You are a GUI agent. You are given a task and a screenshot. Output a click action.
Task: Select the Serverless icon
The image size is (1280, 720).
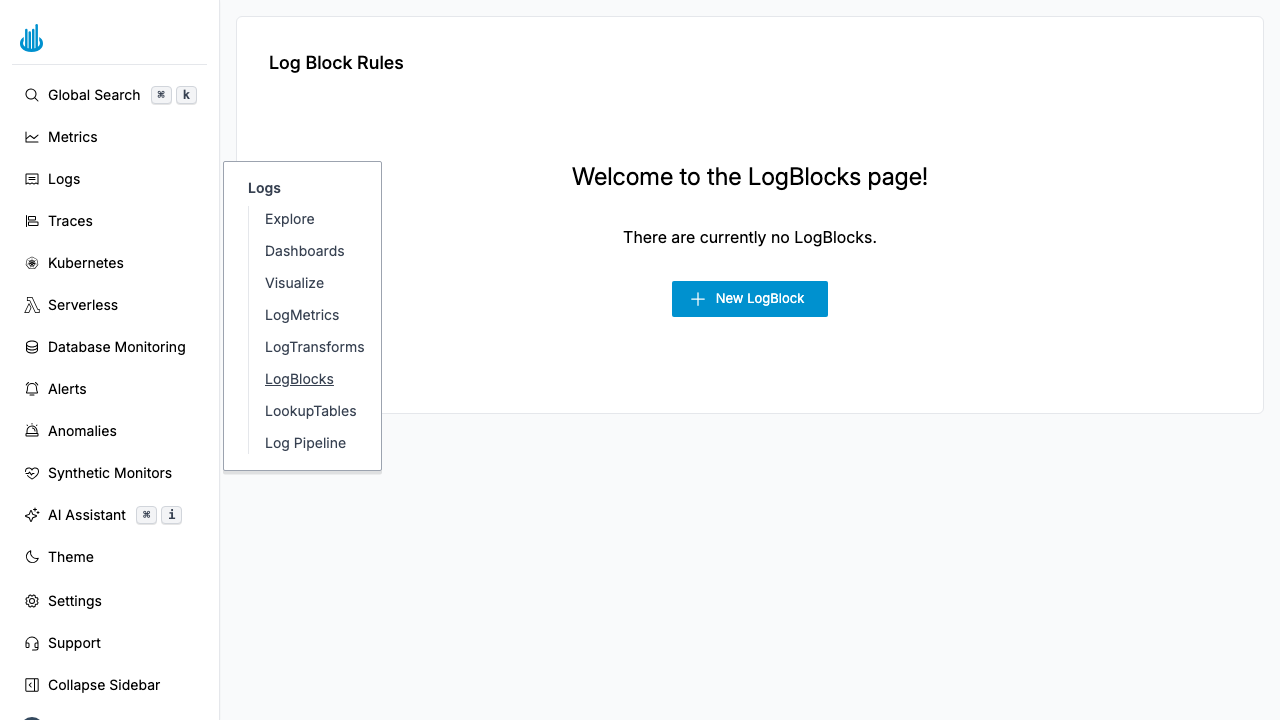click(31, 305)
